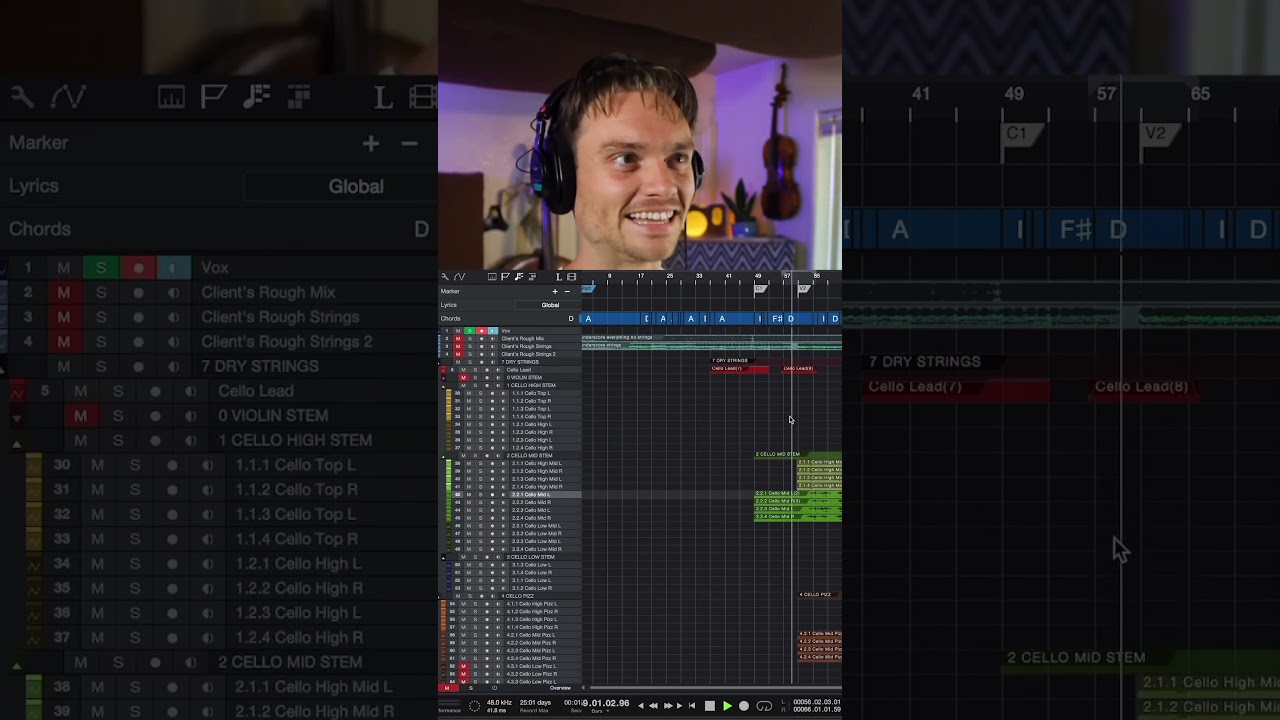Click the Rewind double-arrow button

click(x=653, y=706)
